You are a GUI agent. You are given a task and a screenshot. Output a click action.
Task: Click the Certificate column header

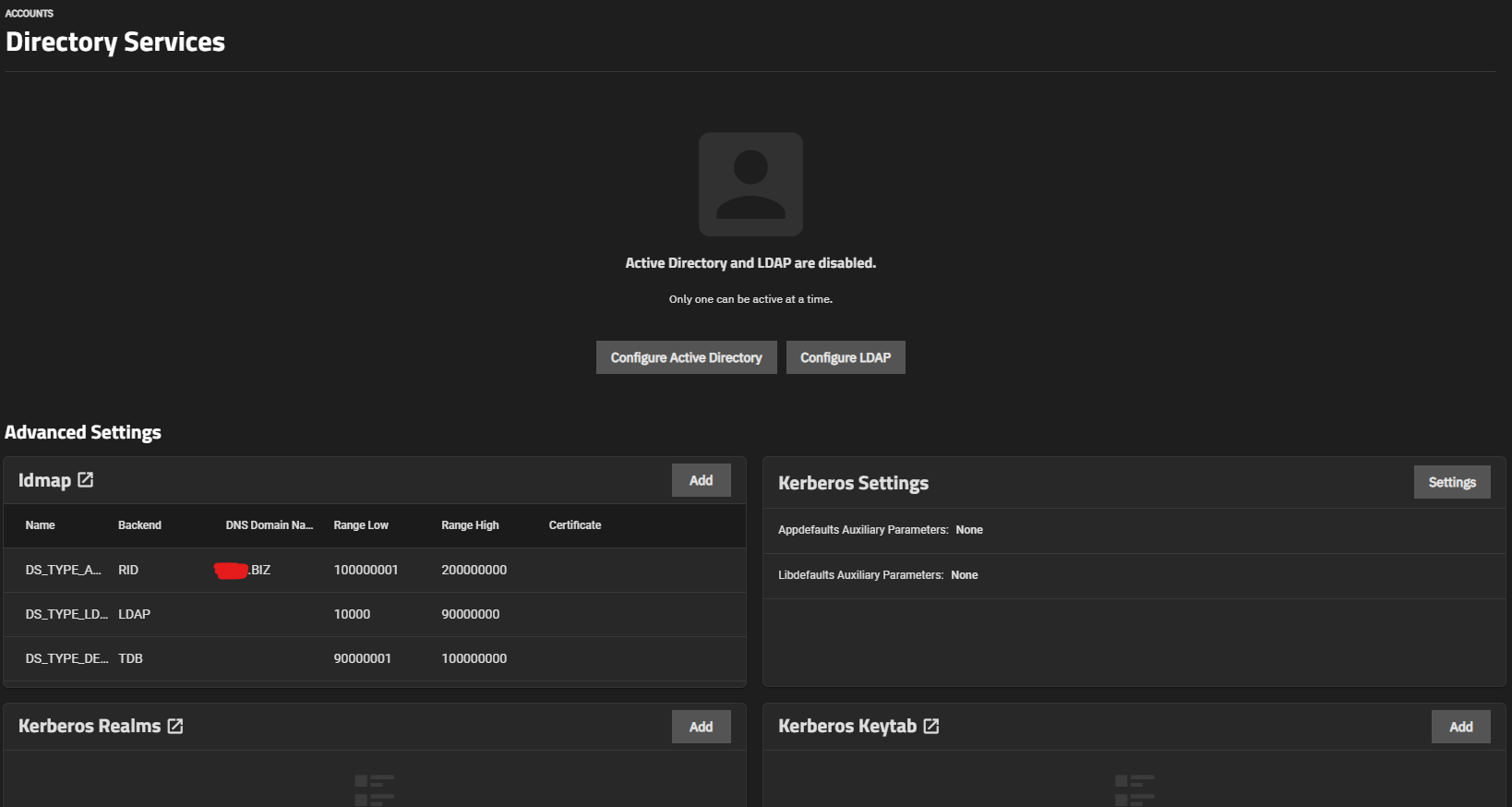pyautogui.click(x=574, y=525)
